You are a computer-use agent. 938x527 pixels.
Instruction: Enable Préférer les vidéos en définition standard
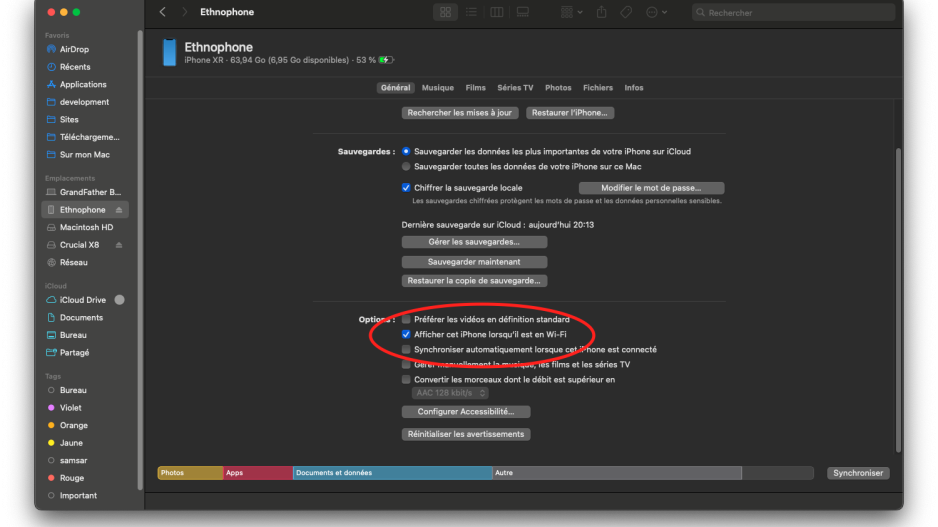pyautogui.click(x=406, y=319)
